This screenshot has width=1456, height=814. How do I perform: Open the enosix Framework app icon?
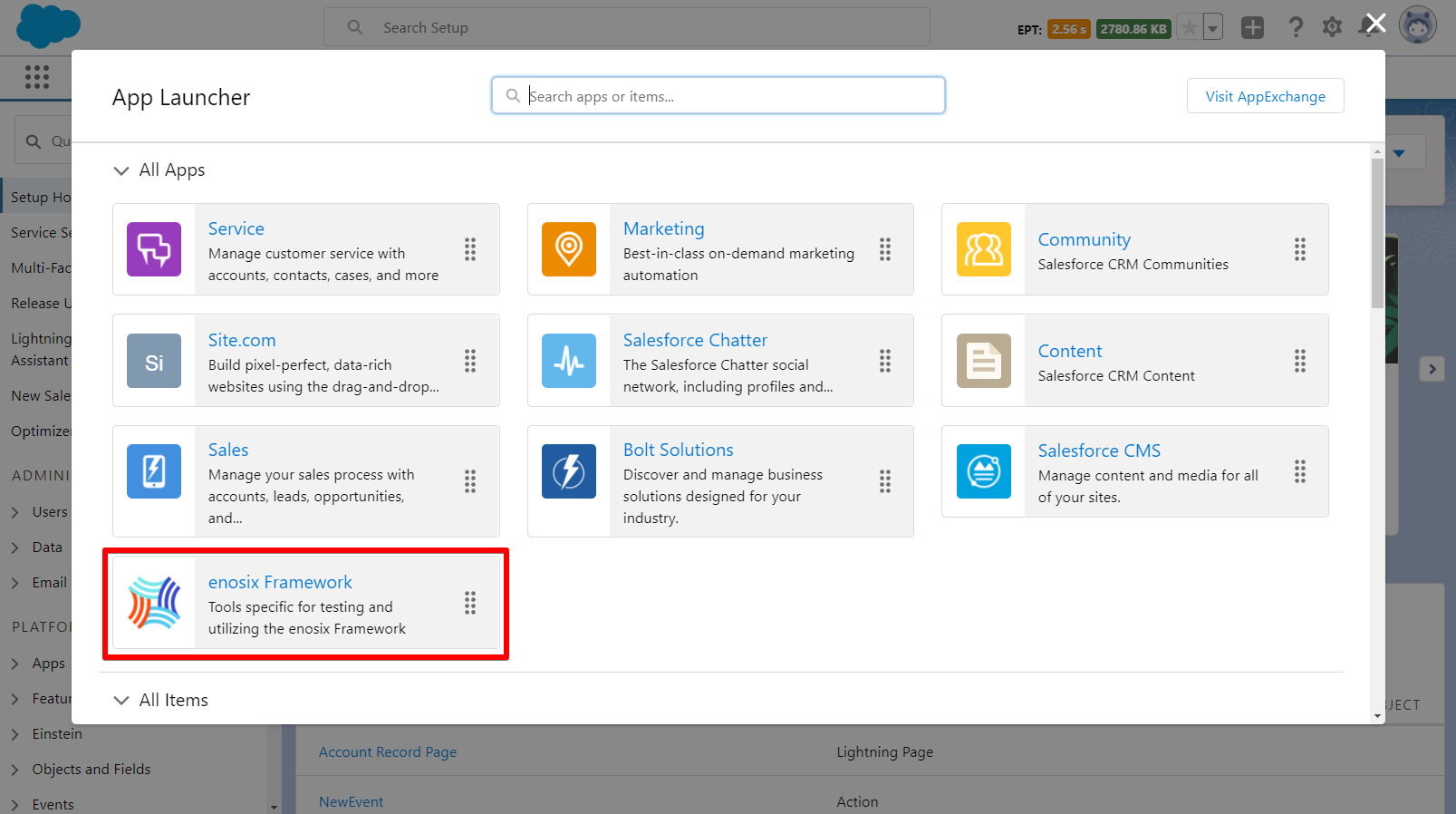pos(154,603)
